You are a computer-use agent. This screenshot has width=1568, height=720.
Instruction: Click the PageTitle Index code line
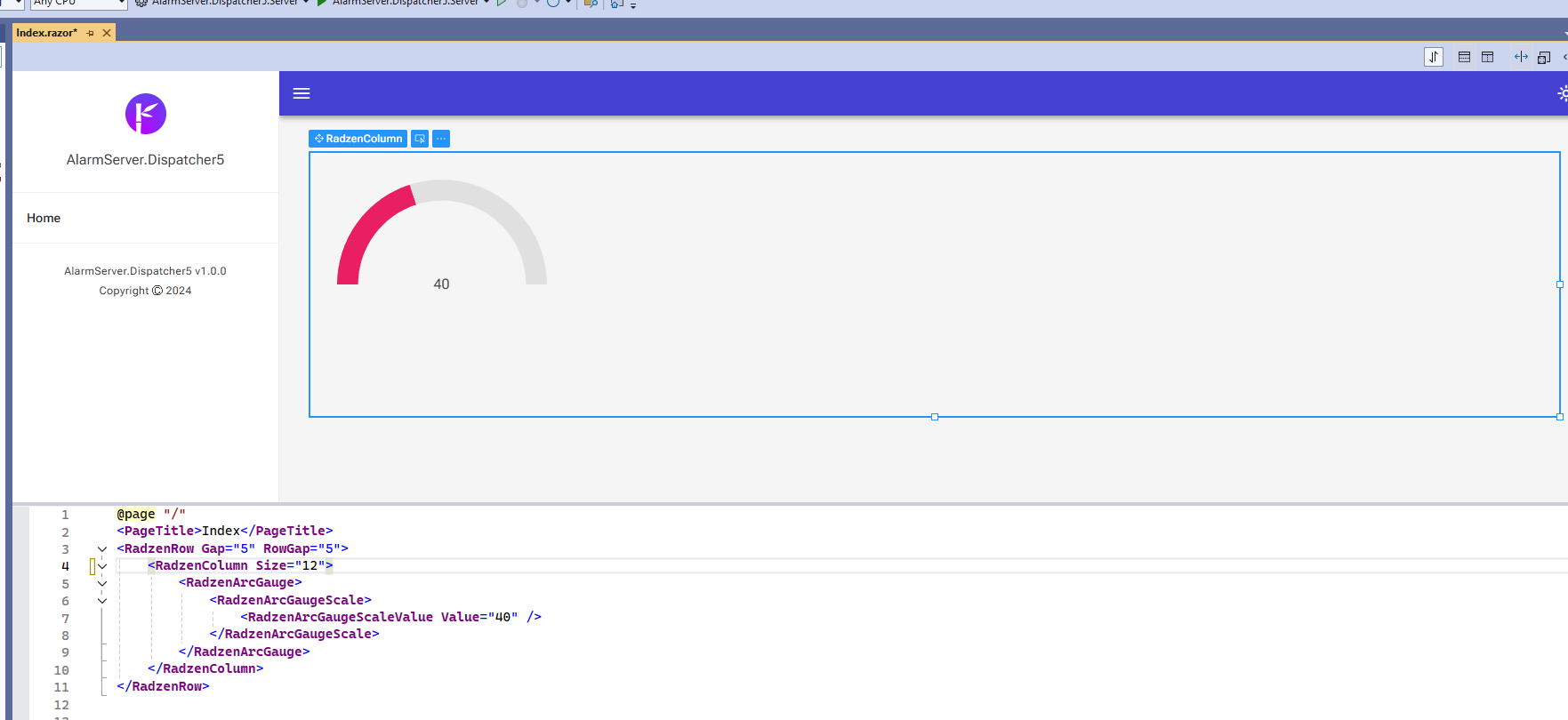pyautogui.click(x=225, y=531)
